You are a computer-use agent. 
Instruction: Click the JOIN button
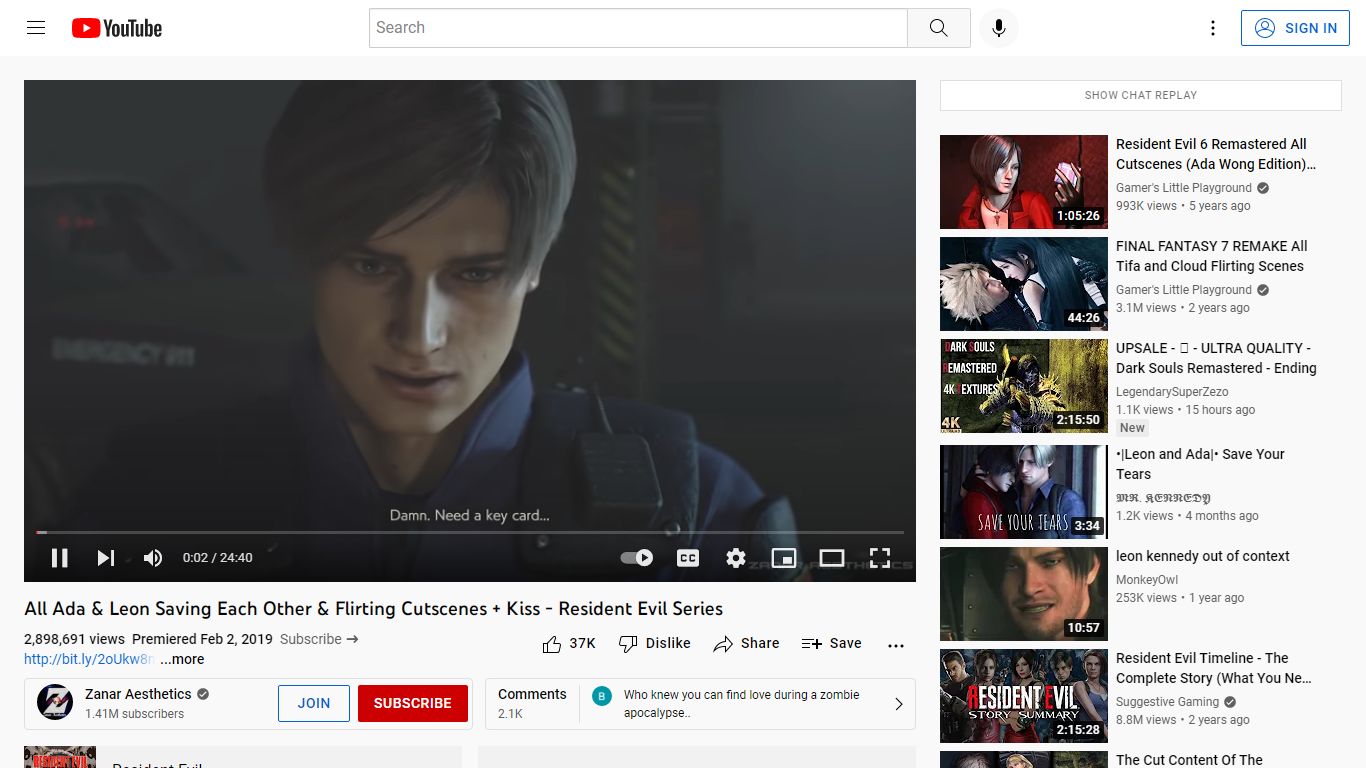[x=314, y=703]
